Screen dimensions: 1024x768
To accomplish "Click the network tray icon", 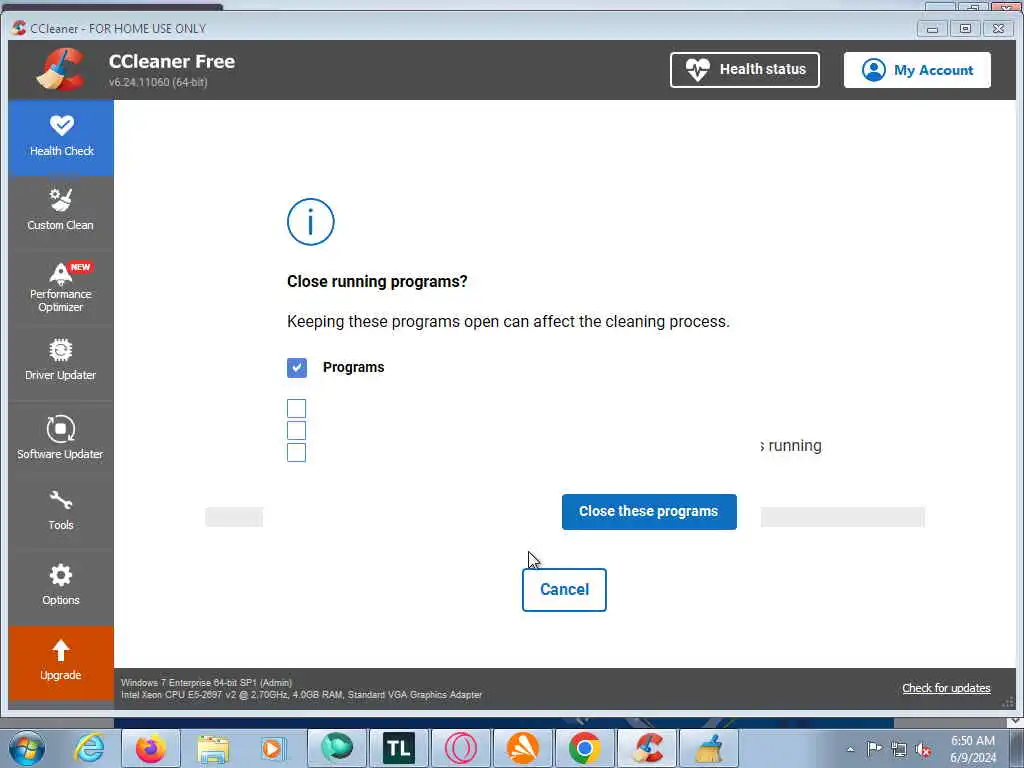I will click(x=899, y=749).
